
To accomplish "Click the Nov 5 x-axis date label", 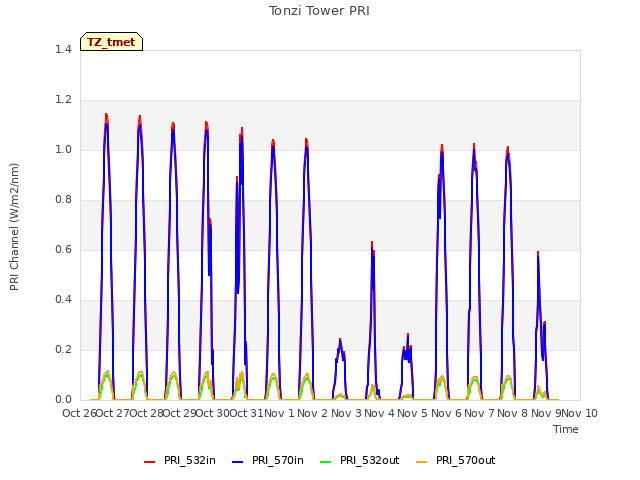I will point(413,413).
